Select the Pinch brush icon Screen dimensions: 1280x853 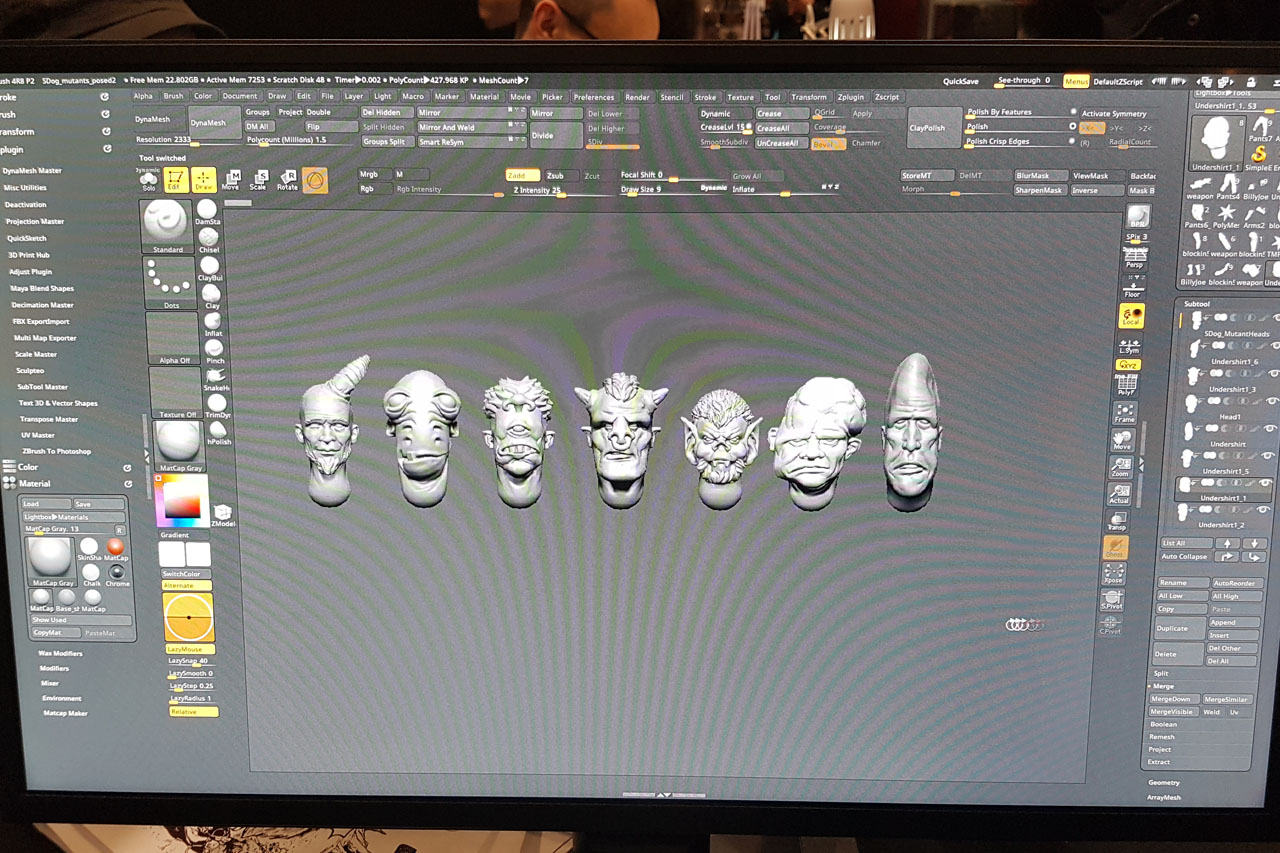point(214,351)
